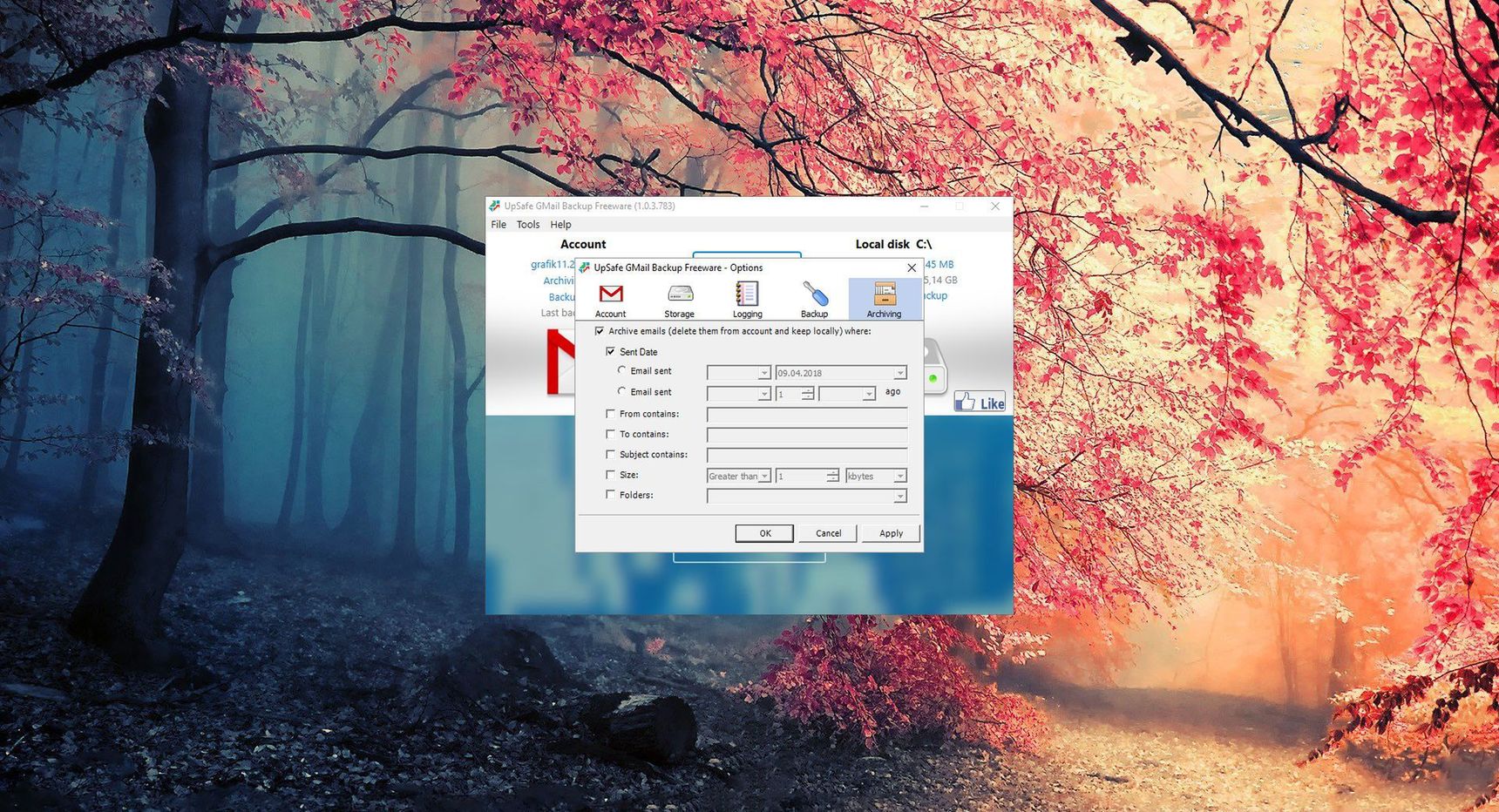Open the Backup options tab
1499x812 pixels.
[x=814, y=300]
